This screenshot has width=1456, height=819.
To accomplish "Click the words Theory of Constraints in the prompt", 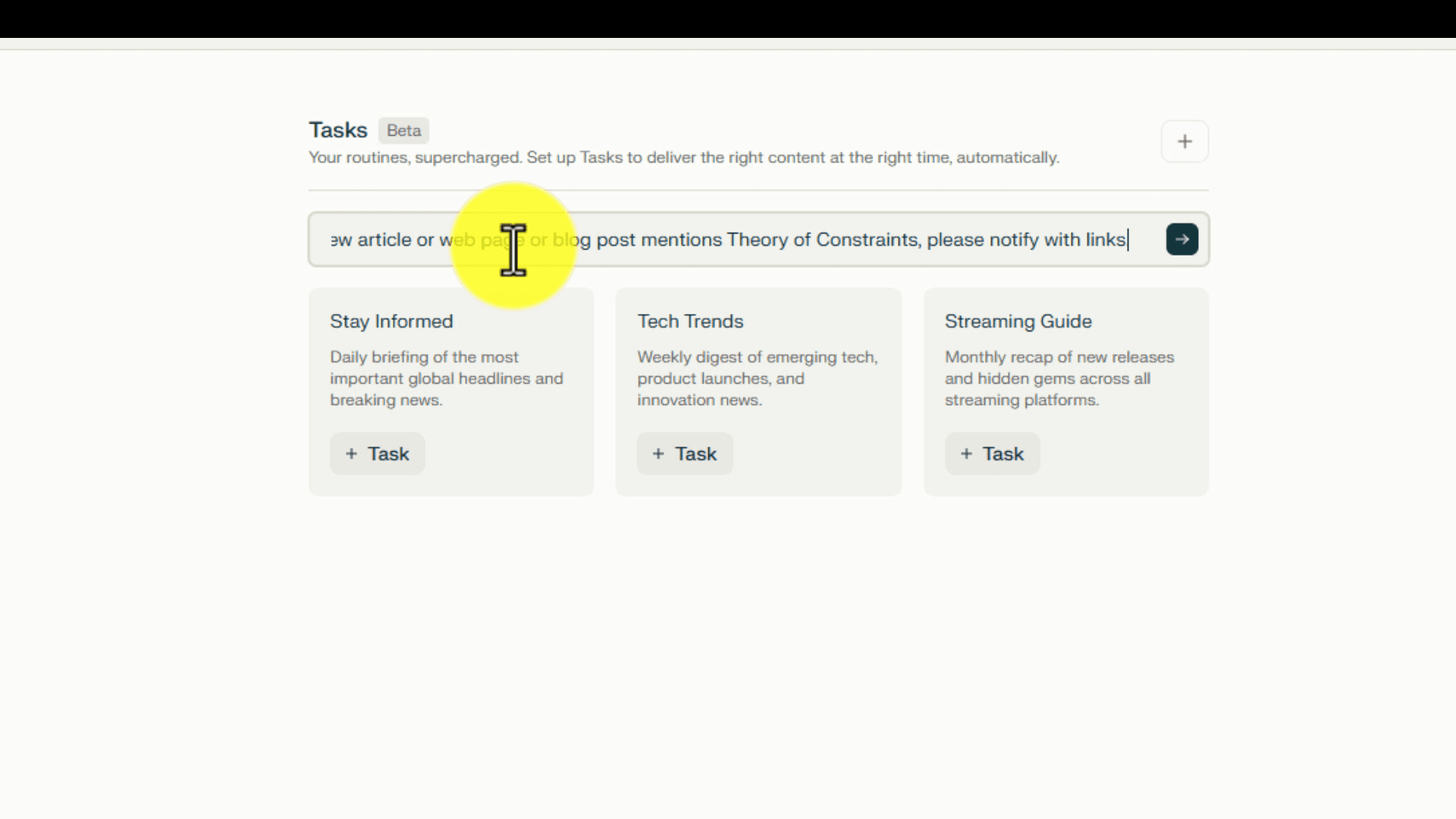I will 823,240.
